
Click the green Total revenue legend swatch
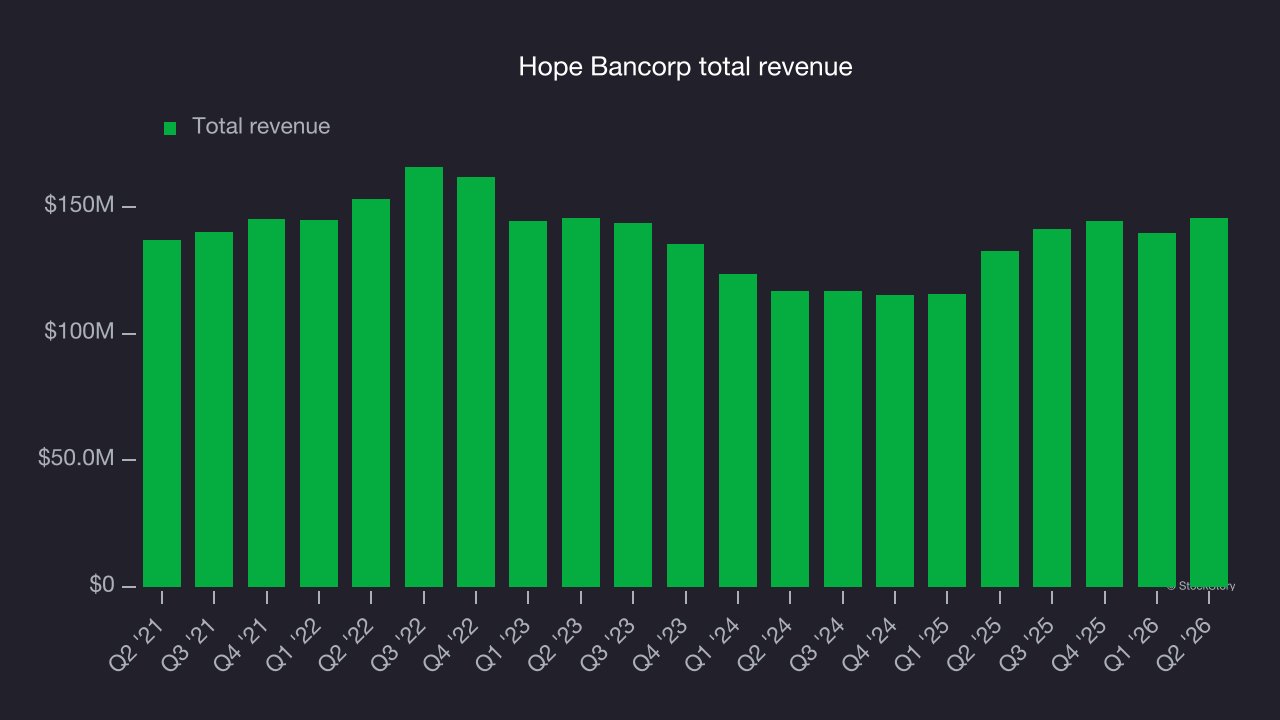(x=170, y=128)
